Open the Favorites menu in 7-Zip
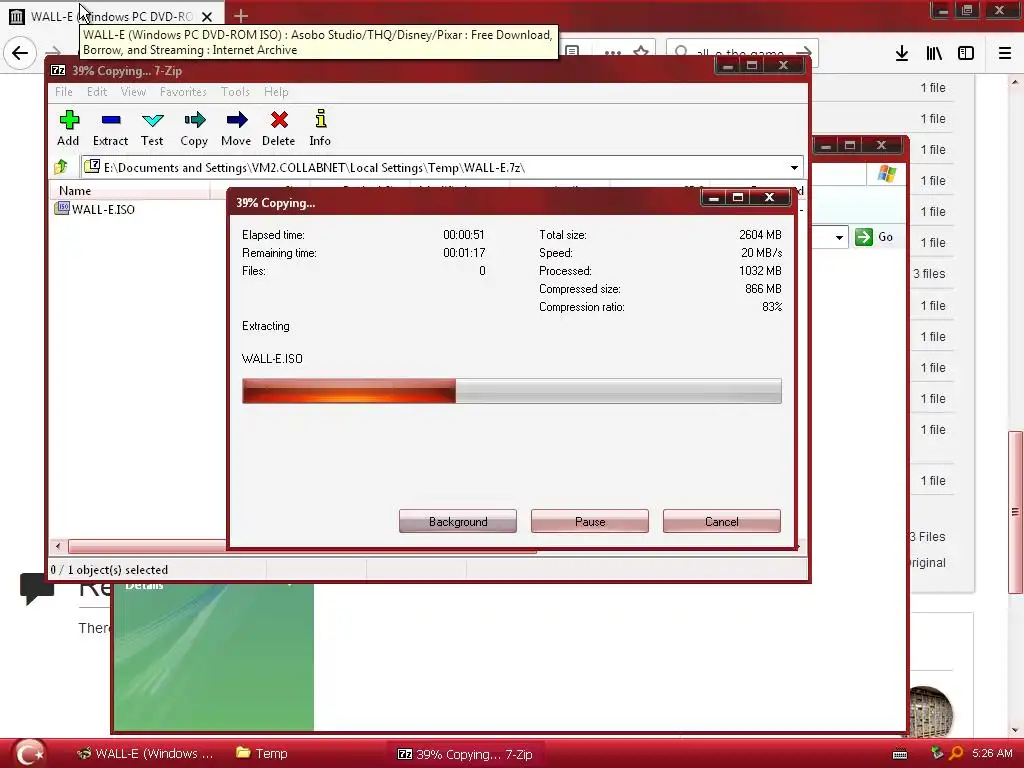This screenshot has height=768, width=1024. pyautogui.click(x=183, y=92)
